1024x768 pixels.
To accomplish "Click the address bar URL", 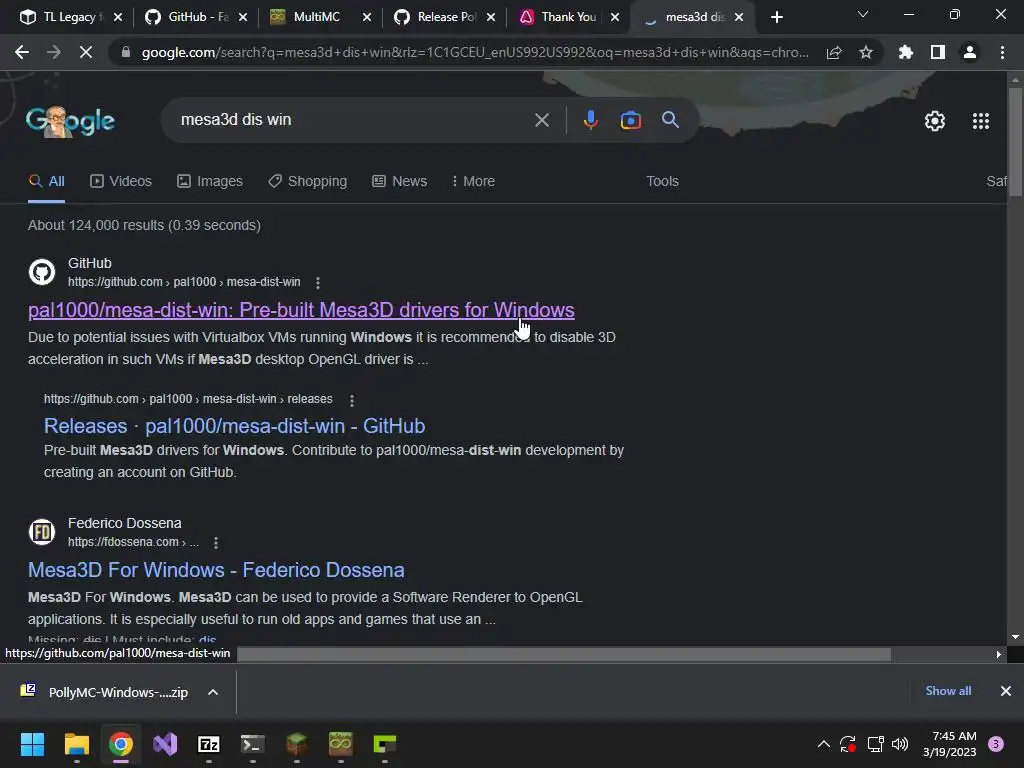I will click(474, 52).
